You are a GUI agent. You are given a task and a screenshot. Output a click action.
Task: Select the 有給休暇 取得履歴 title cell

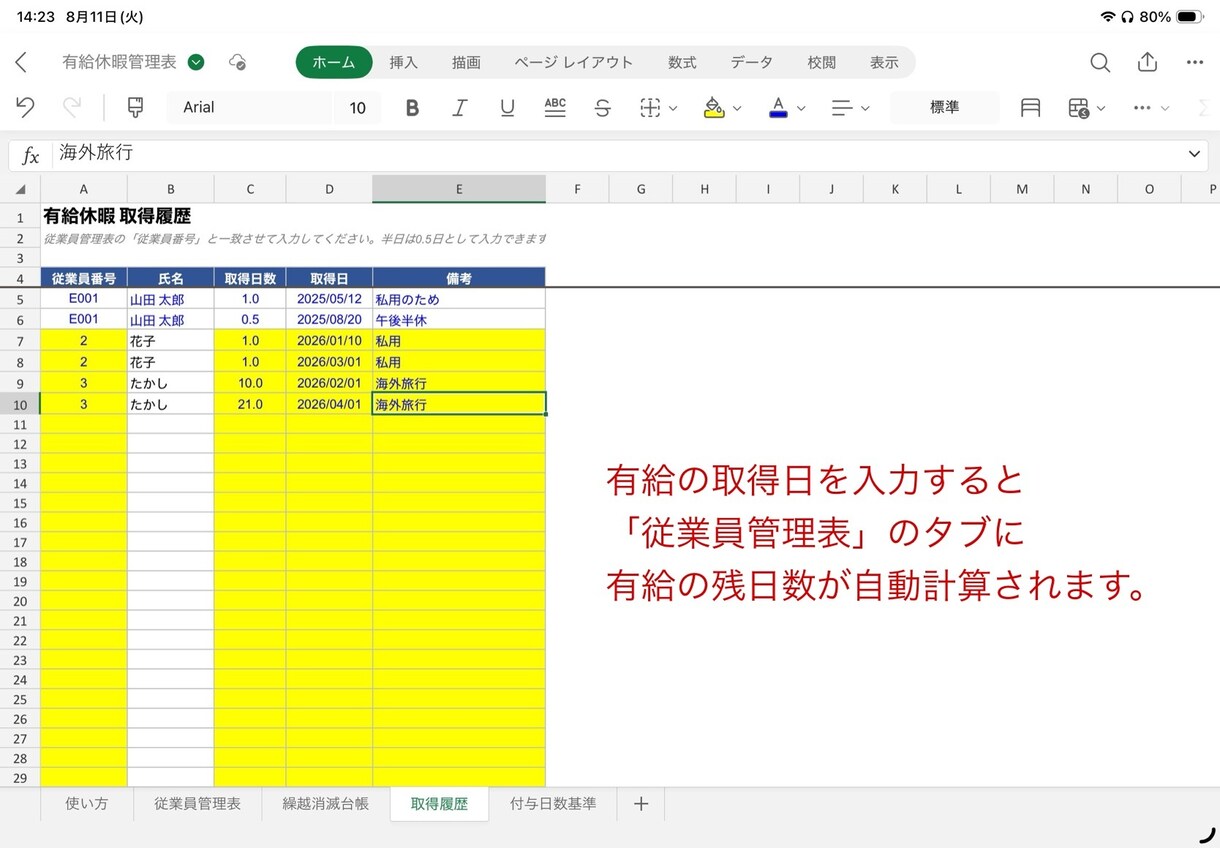pos(117,215)
